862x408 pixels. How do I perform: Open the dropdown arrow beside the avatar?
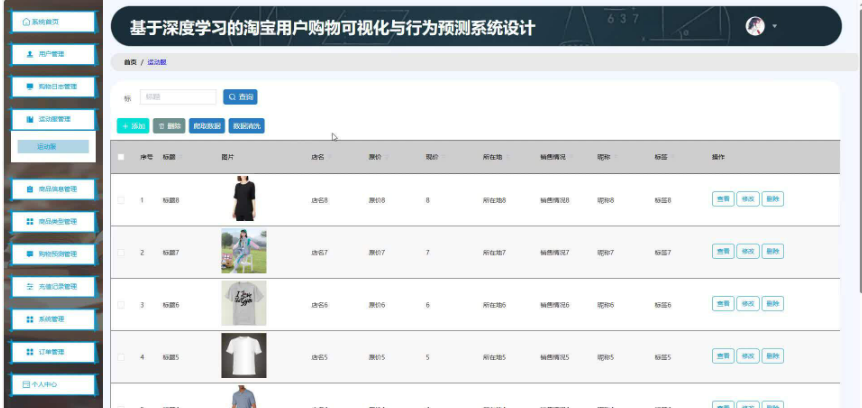[x=775, y=26]
